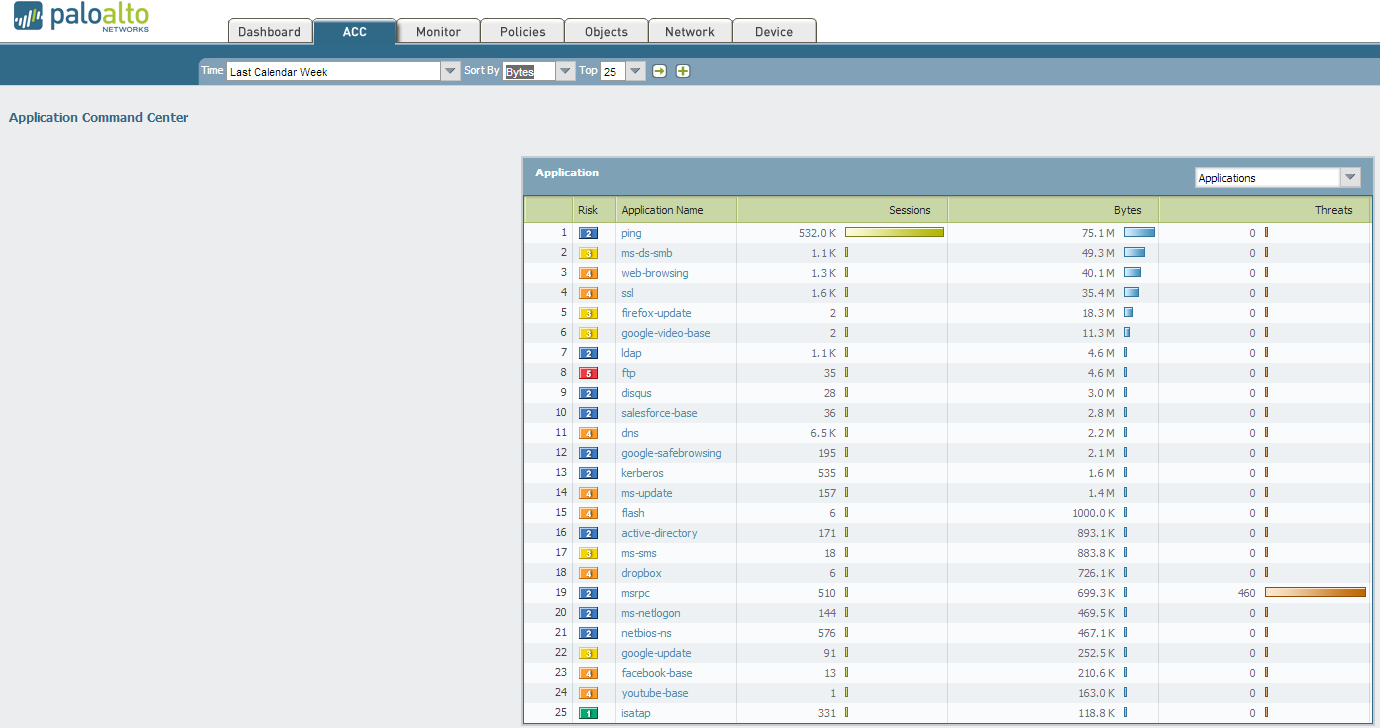Click the Top 25 value field
Image resolution: width=1380 pixels, height=728 pixels.
[x=613, y=72]
